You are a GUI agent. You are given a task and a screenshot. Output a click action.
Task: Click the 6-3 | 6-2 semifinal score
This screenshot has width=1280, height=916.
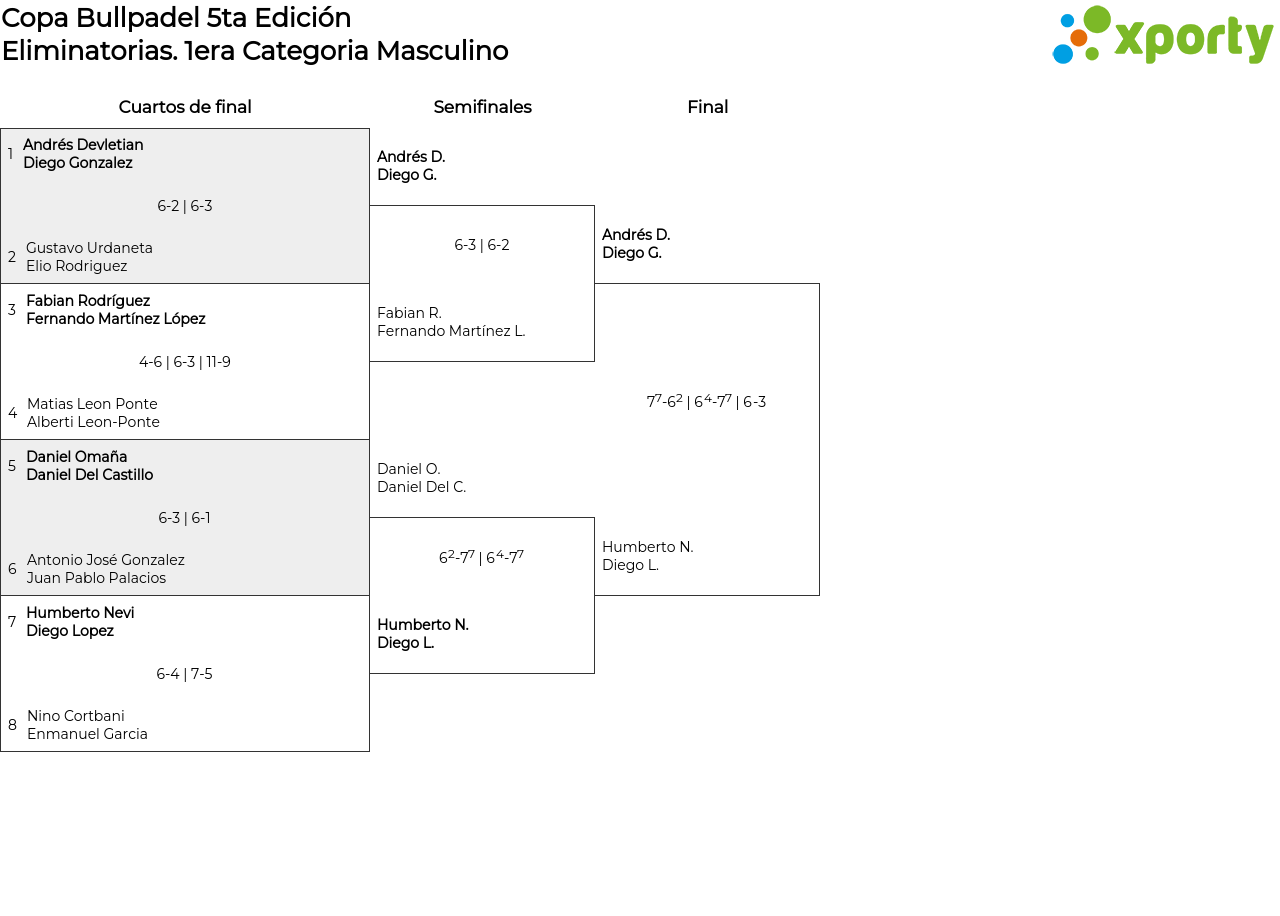click(x=482, y=245)
